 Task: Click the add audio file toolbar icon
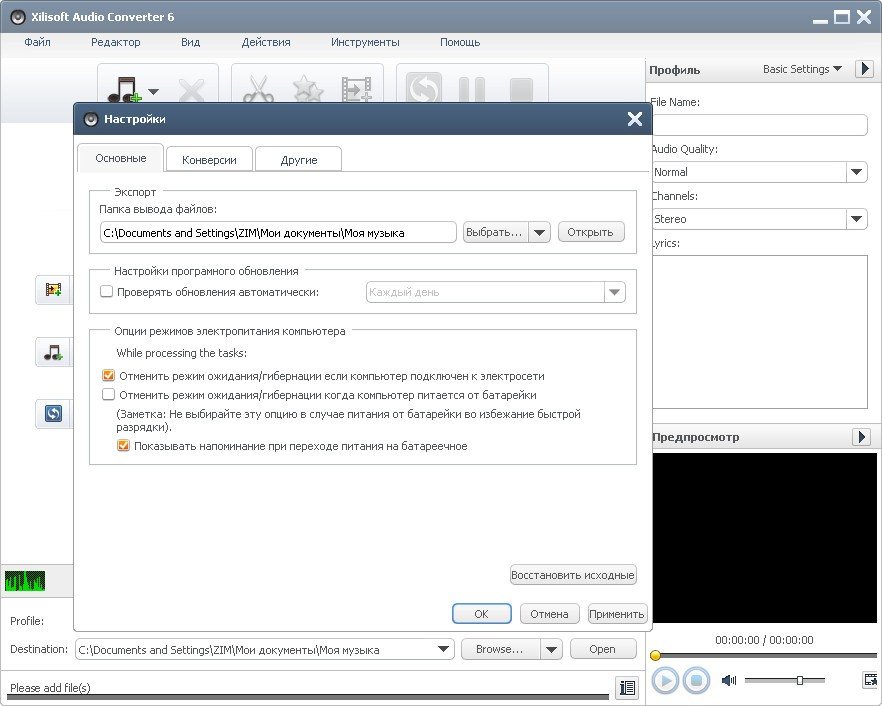click(123, 91)
